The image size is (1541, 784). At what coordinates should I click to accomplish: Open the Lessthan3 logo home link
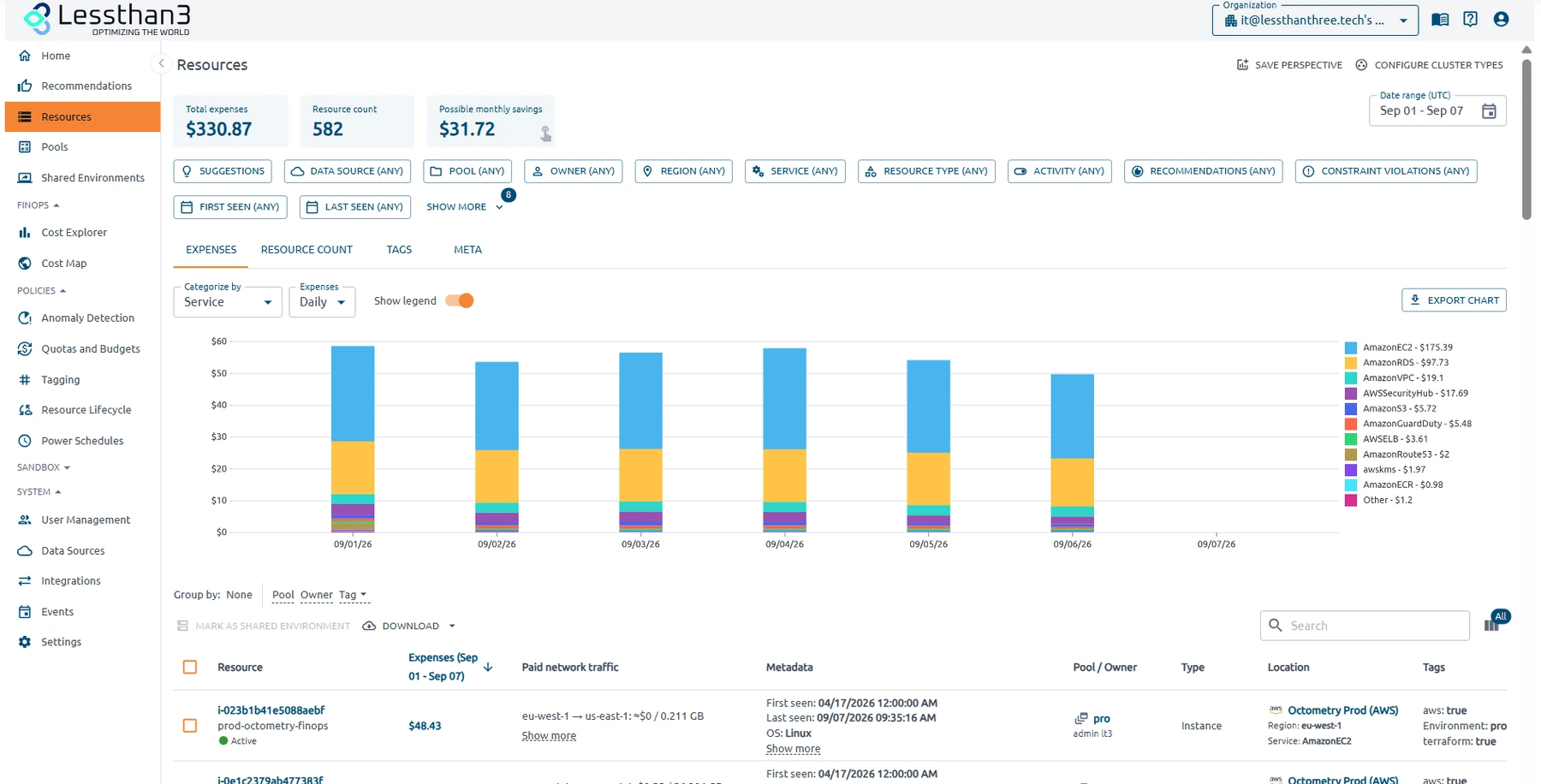(x=106, y=19)
